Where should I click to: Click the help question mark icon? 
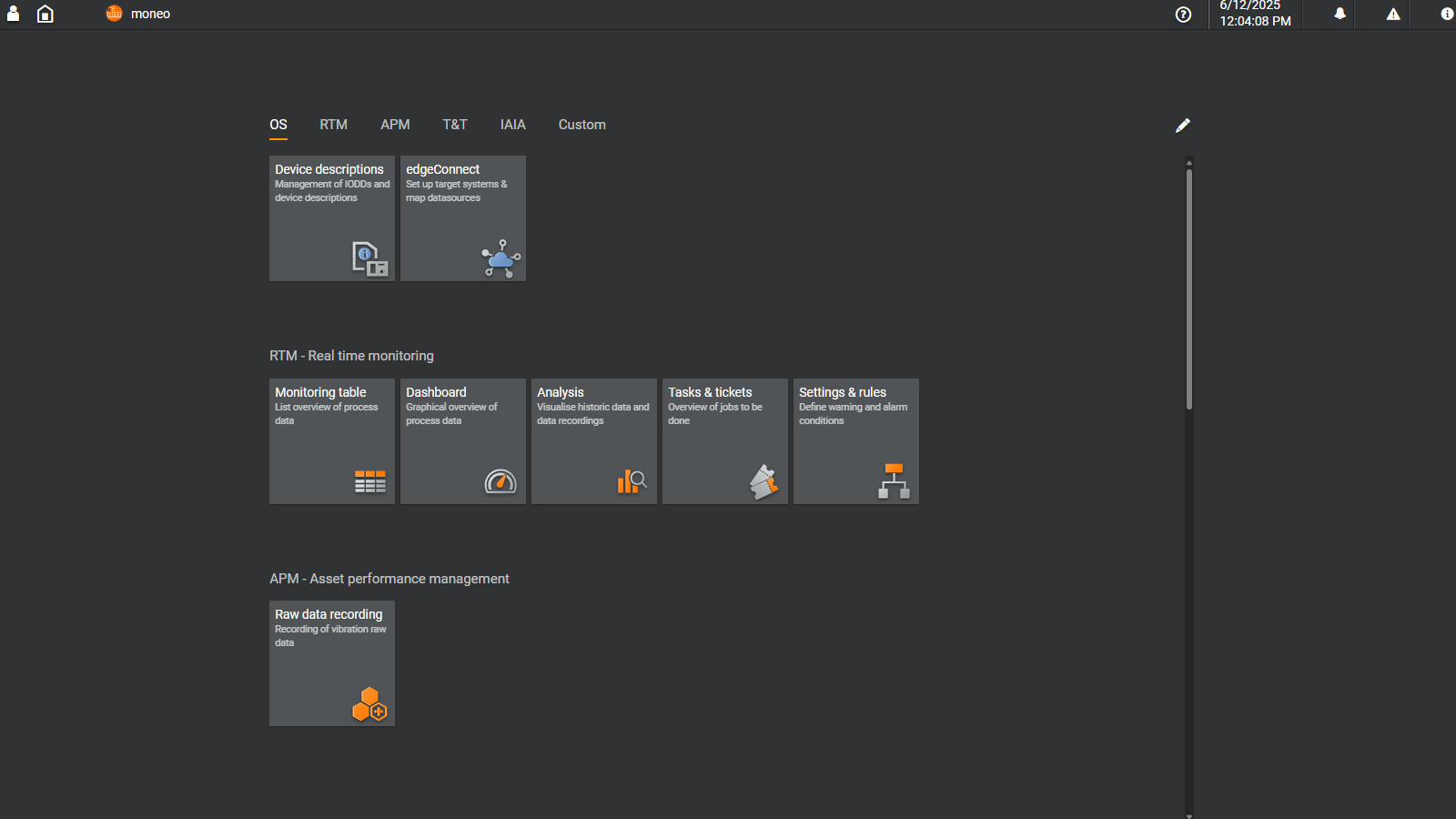[x=1182, y=14]
